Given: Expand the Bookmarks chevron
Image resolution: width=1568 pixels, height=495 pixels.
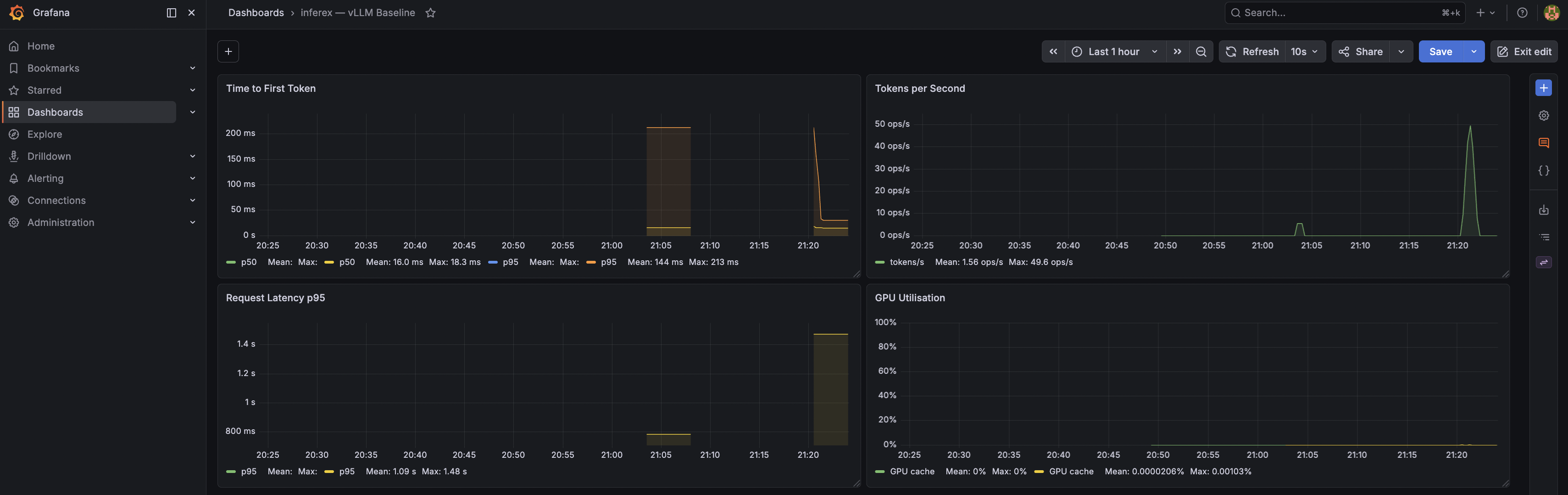Looking at the screenshot, I should click(192, 68).
